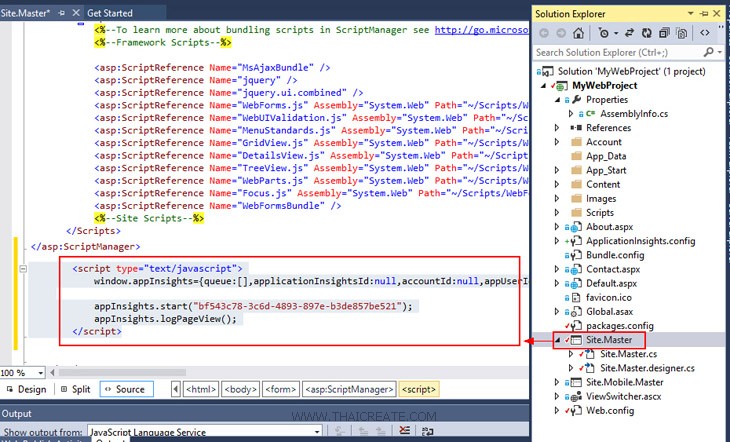Expand the Images folder
Image resolution: width=730 pixels, height=442 pixels.
click(557, 198)
